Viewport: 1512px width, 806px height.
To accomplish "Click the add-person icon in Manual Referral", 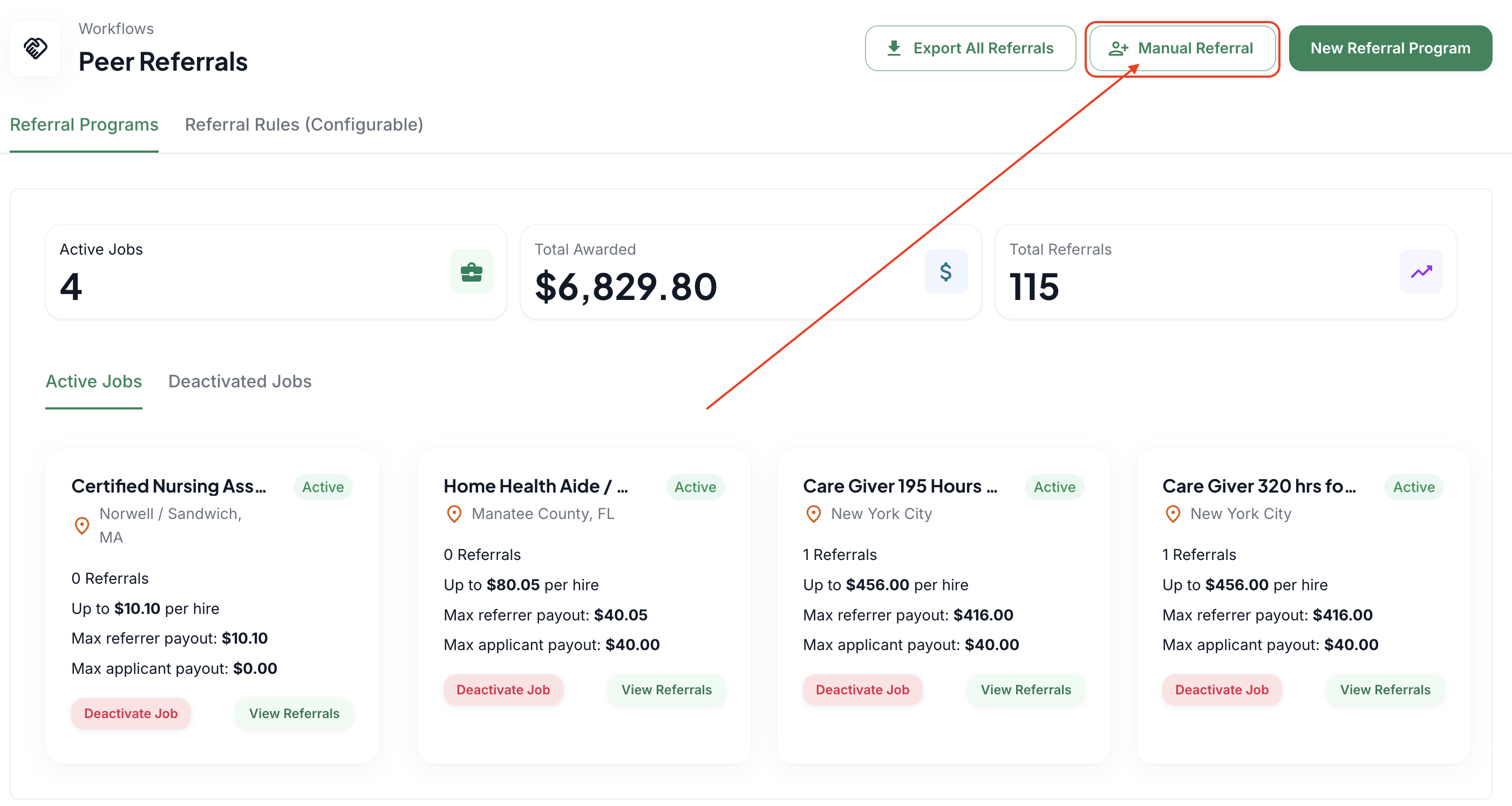I will [1118, 48].
